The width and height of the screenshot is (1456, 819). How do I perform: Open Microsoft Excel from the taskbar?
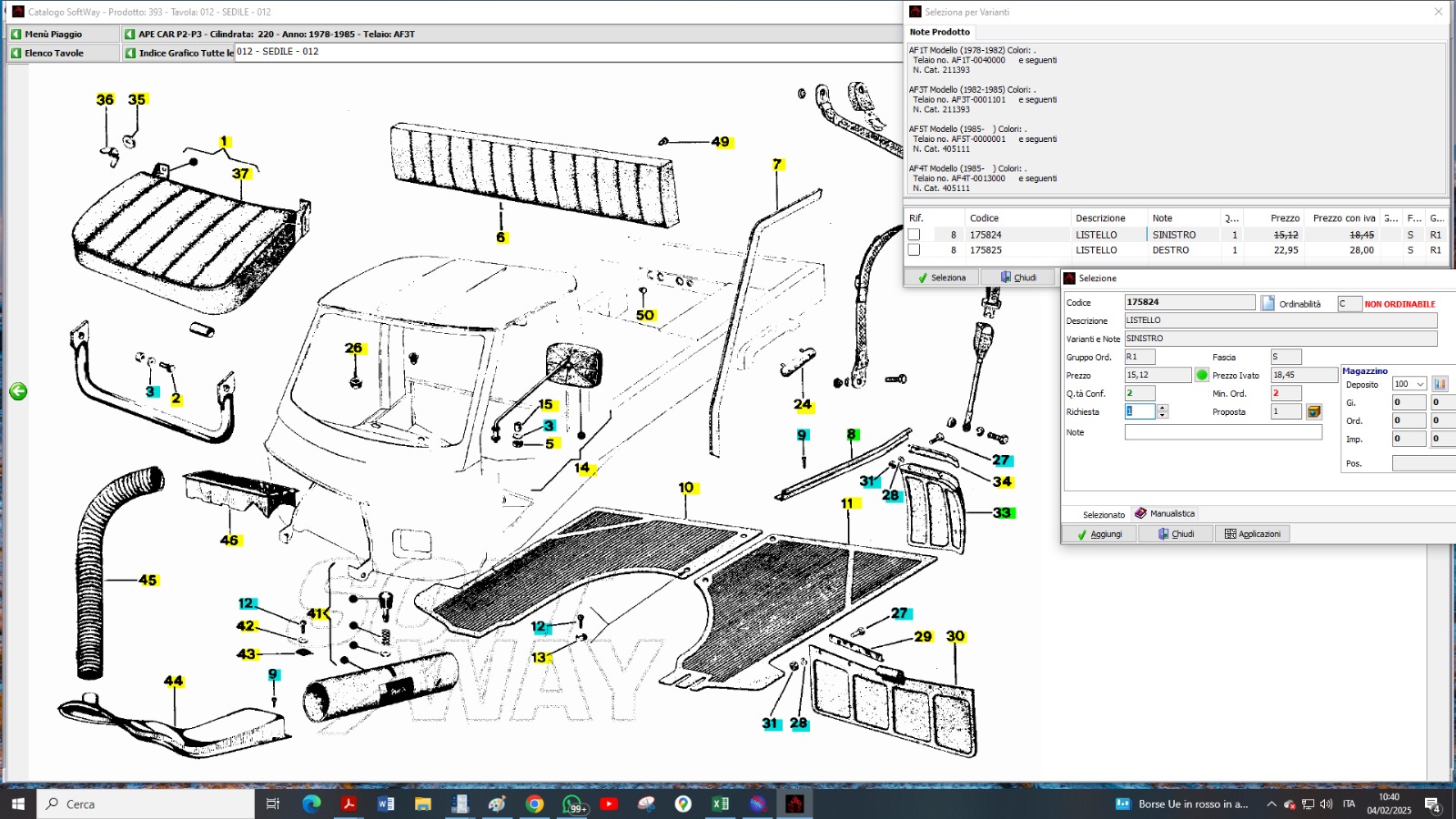click(x=720, y=804)
